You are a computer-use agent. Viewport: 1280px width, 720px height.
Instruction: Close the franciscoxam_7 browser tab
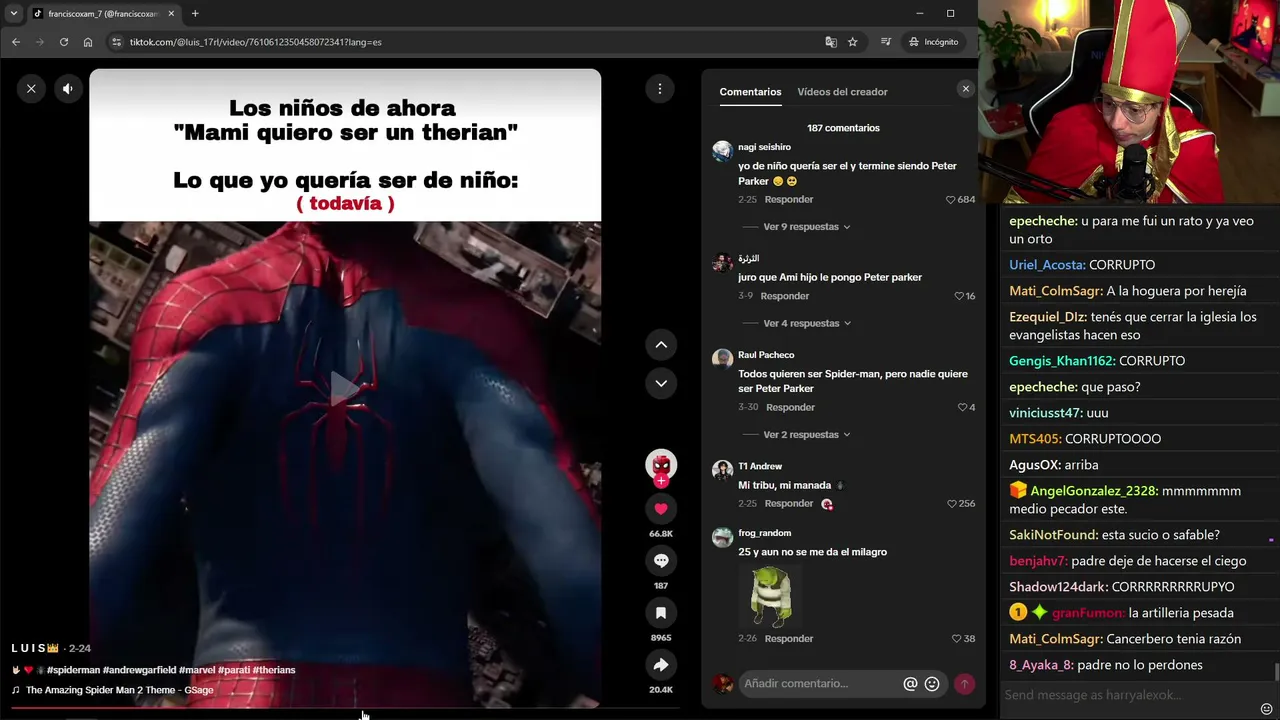click(x=171, y=14)
